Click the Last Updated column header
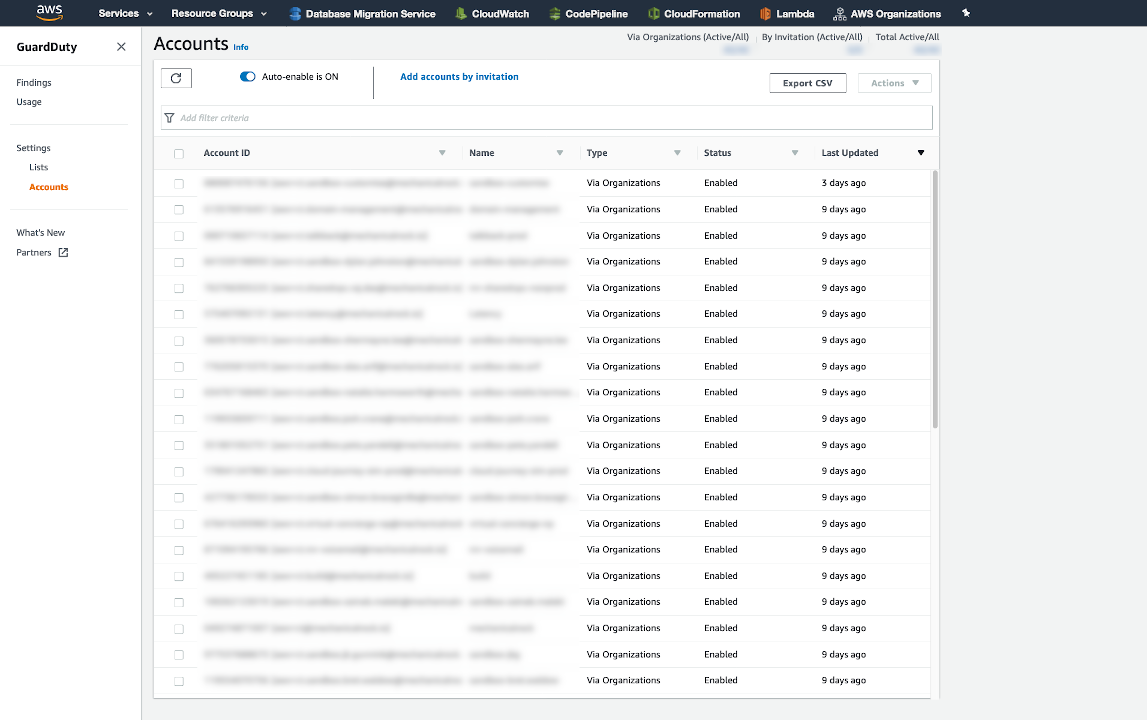Viewport: 1147px width, 720px height. pyautogui.click(x=850, y=153)
